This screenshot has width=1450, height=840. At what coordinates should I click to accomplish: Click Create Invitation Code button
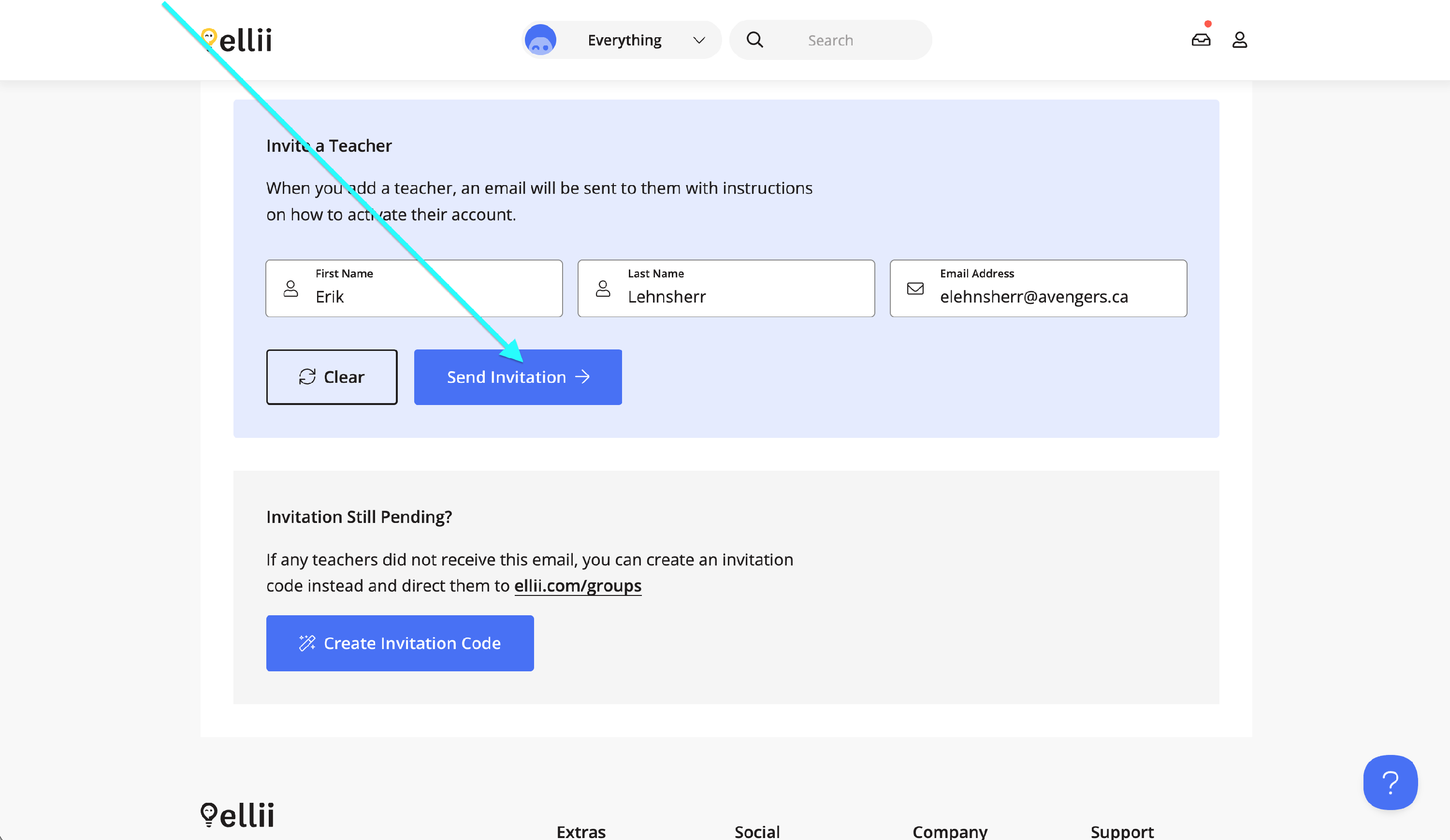(x=399, y=643)
